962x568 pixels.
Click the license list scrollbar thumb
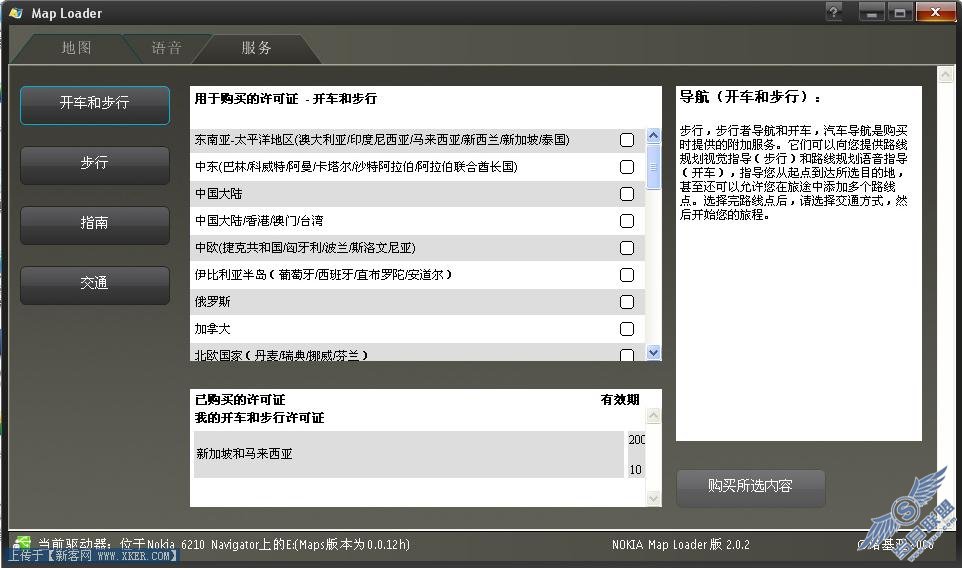point(653,166)
